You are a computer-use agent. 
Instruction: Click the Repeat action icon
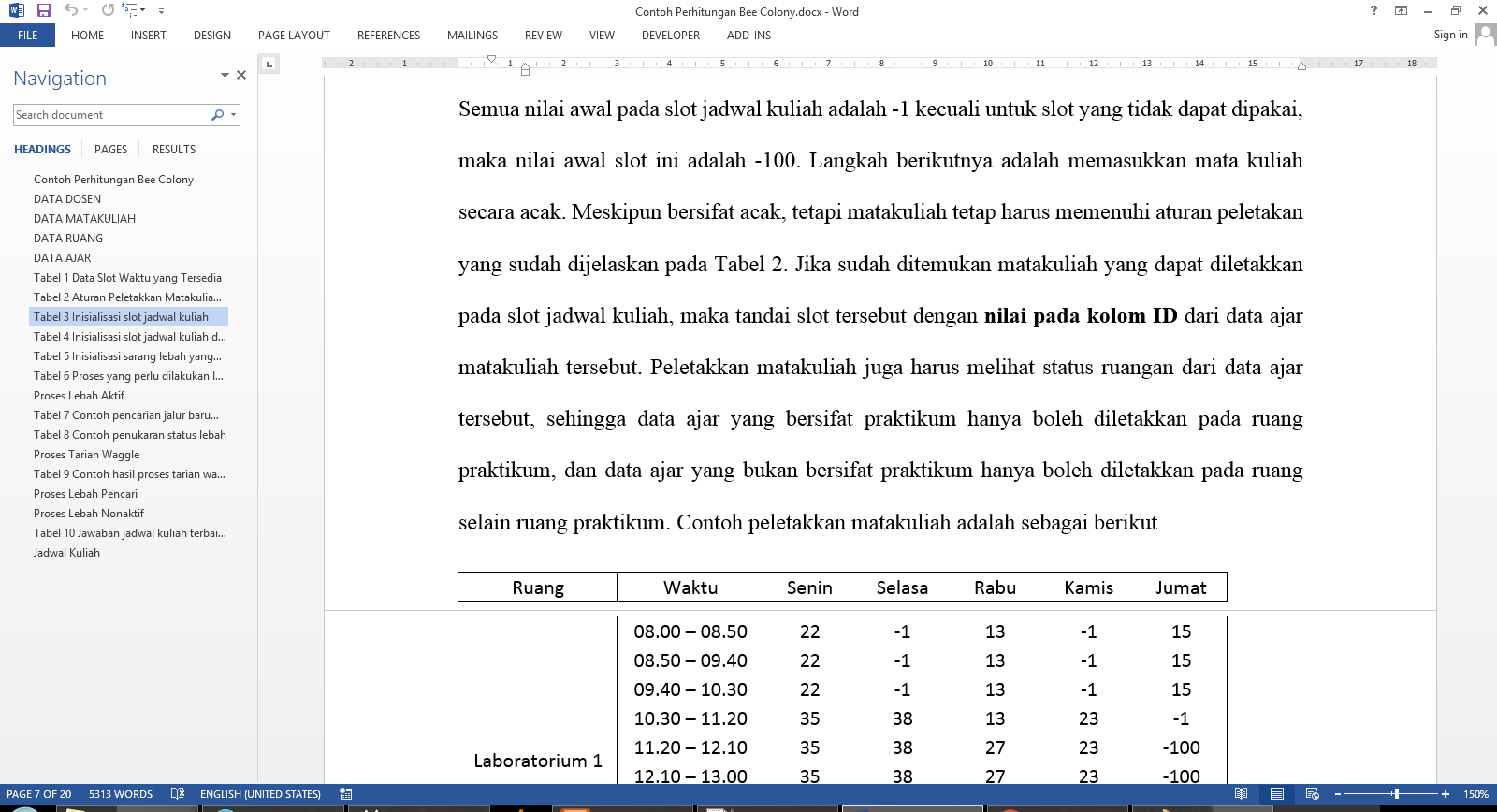click(108, 10)
